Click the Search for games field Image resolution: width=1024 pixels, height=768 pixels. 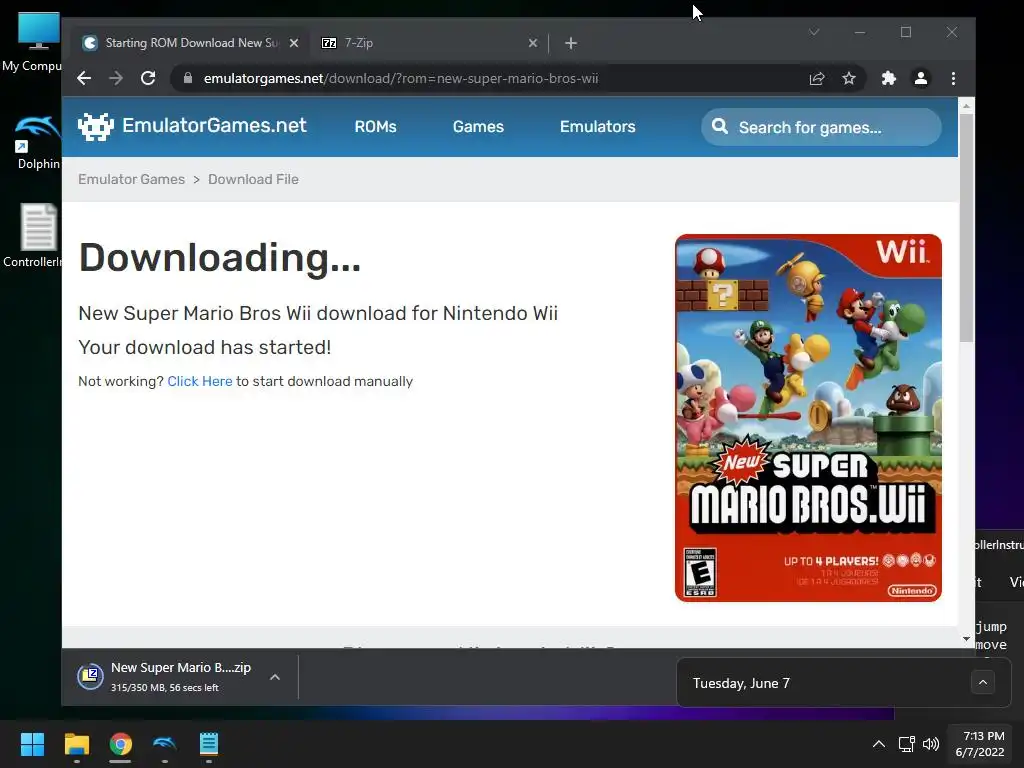coord(822,127)
